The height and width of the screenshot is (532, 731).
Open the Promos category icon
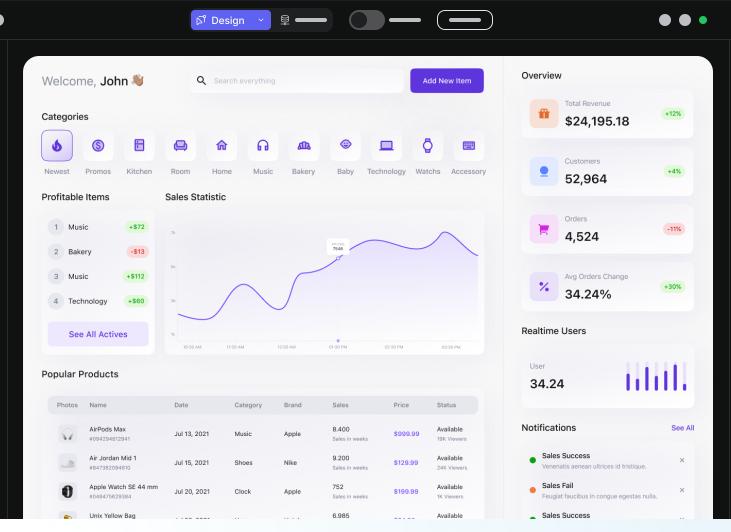point(98,146)
